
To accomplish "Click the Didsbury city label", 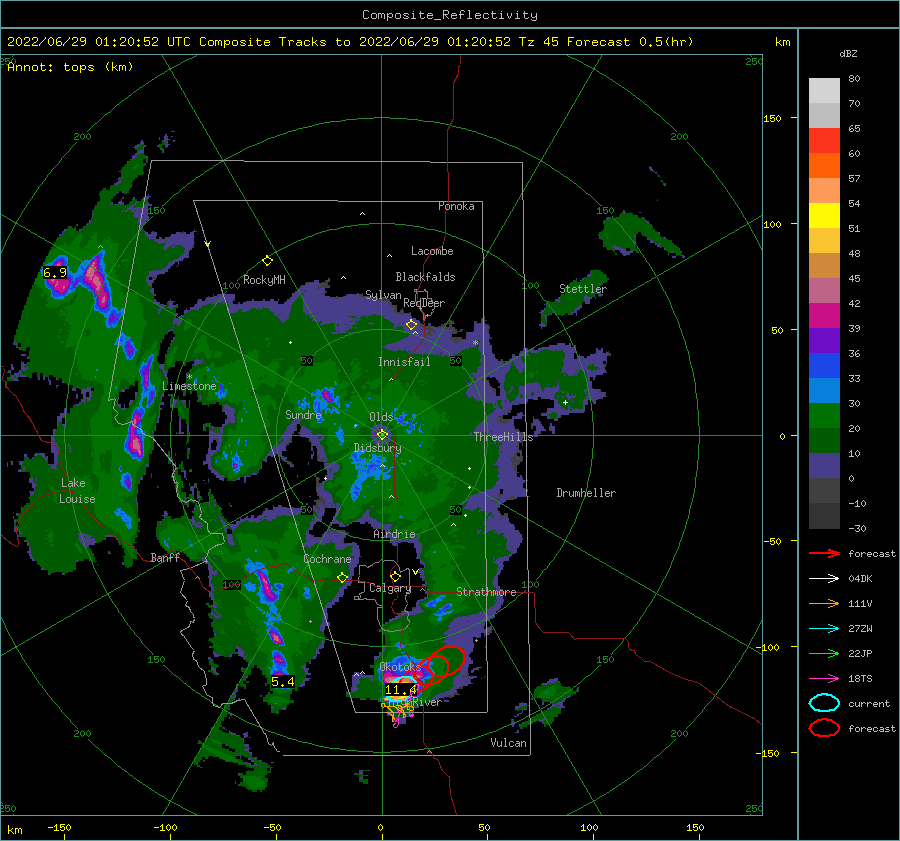I will coord(378,448).
